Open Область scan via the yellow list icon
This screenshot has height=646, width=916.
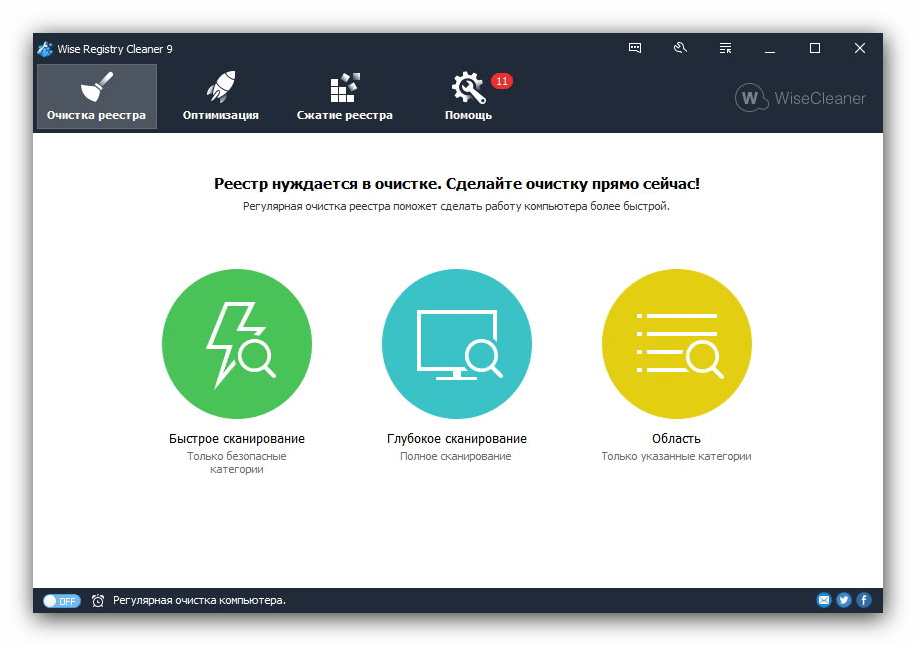[676, 343]
